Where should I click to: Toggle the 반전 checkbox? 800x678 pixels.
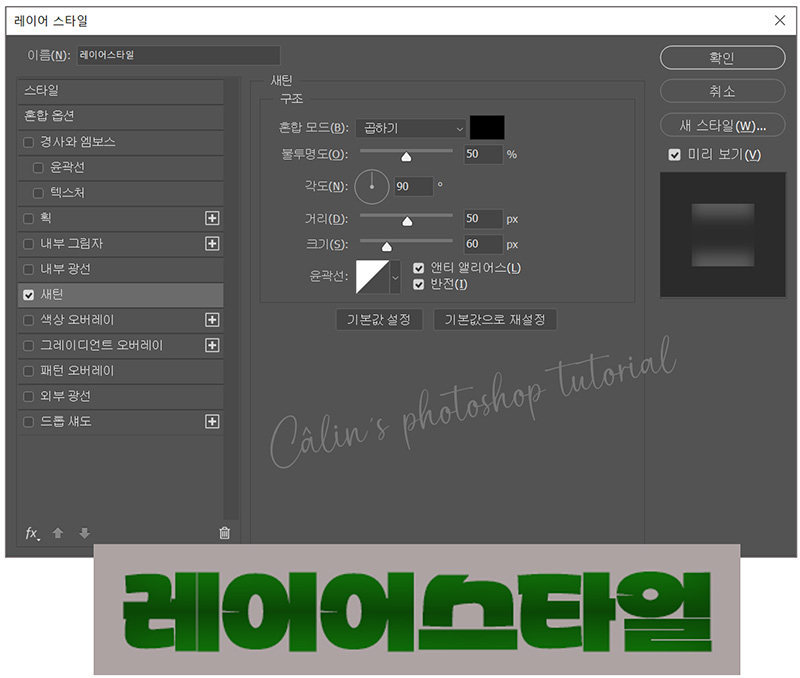tap(419, 284)
